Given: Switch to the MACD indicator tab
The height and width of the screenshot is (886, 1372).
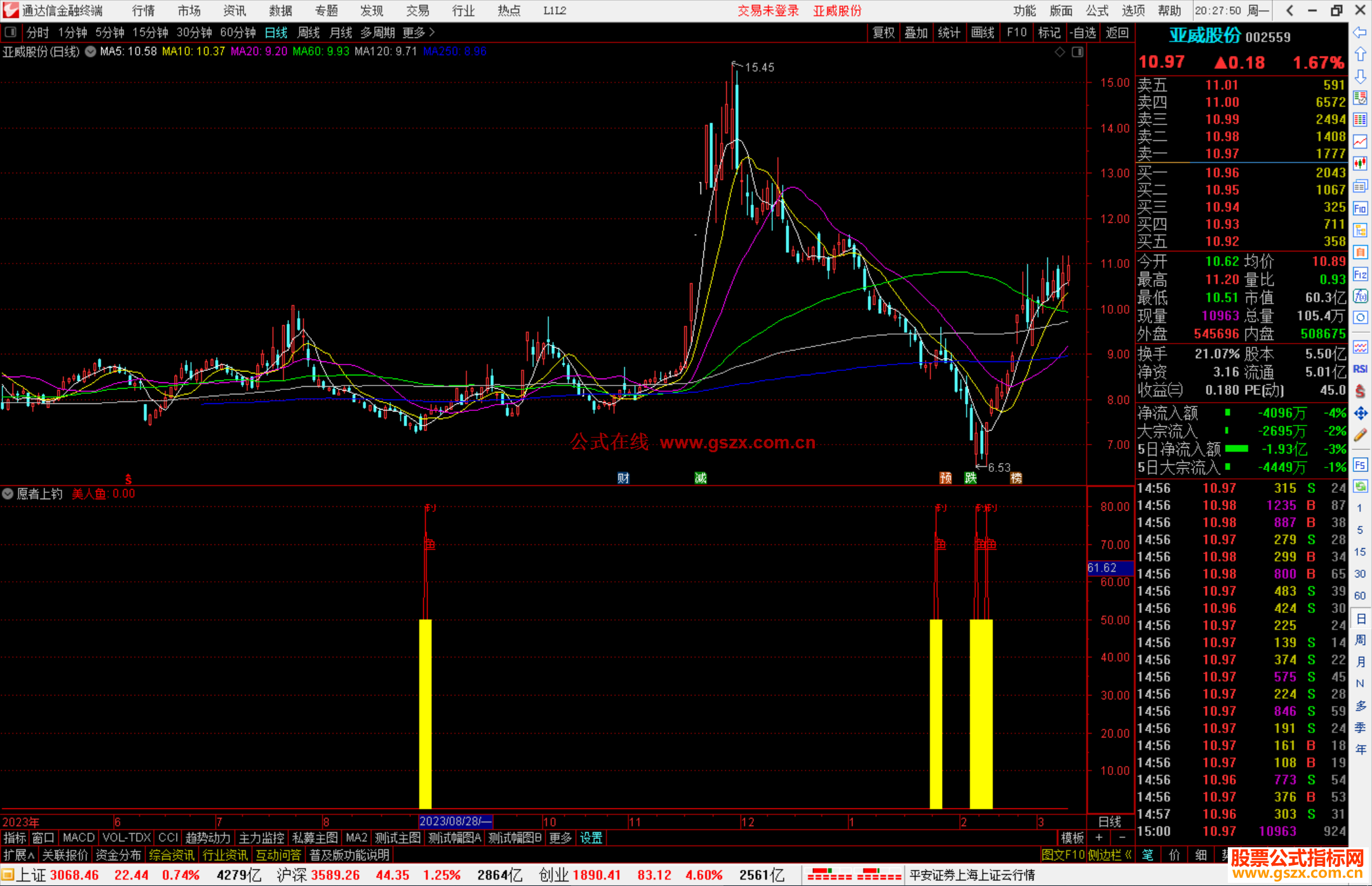Looking at the screenshot, I should [78, 838].
